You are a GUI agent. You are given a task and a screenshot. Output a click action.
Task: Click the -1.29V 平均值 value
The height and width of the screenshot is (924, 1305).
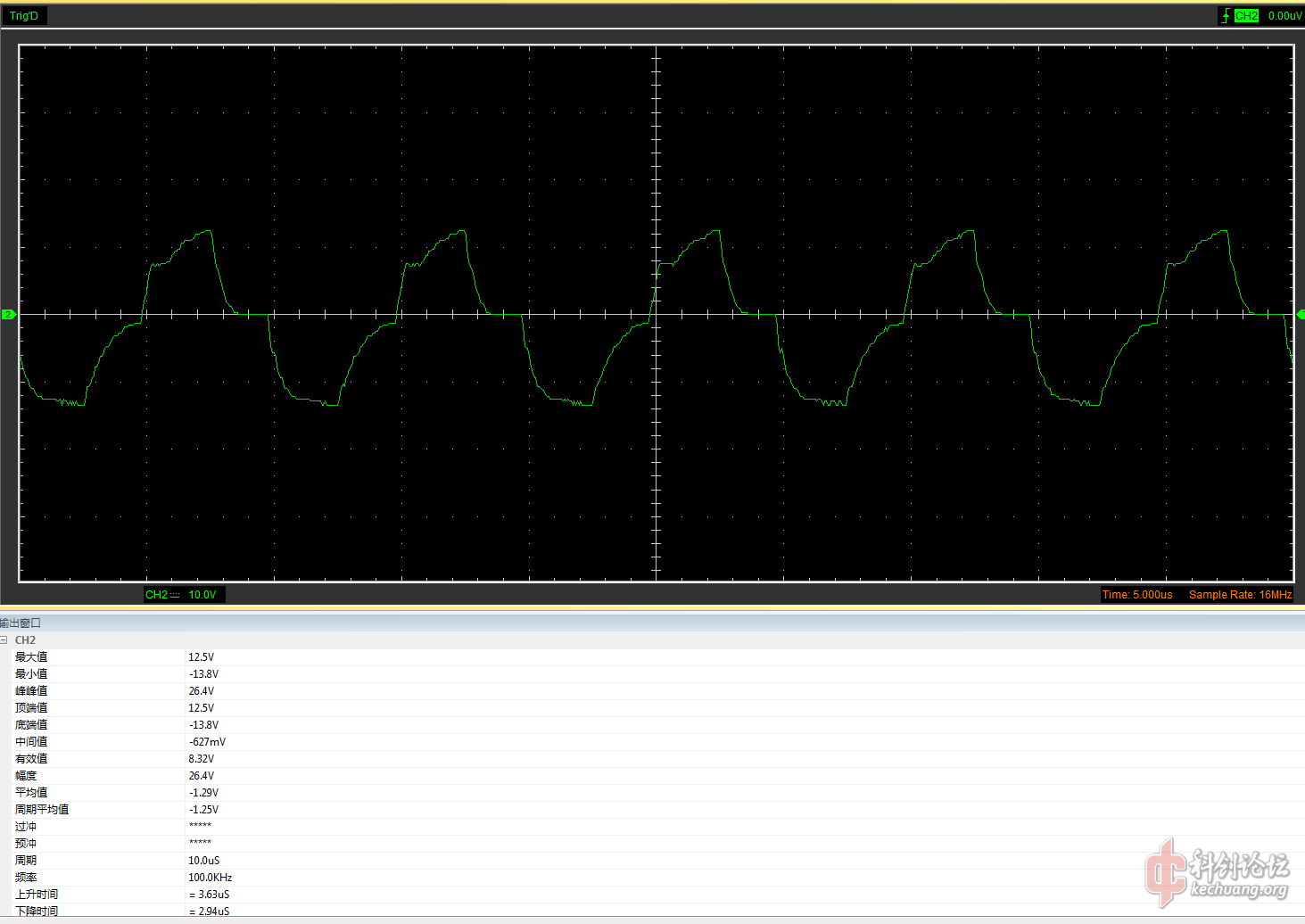point(203,793)
